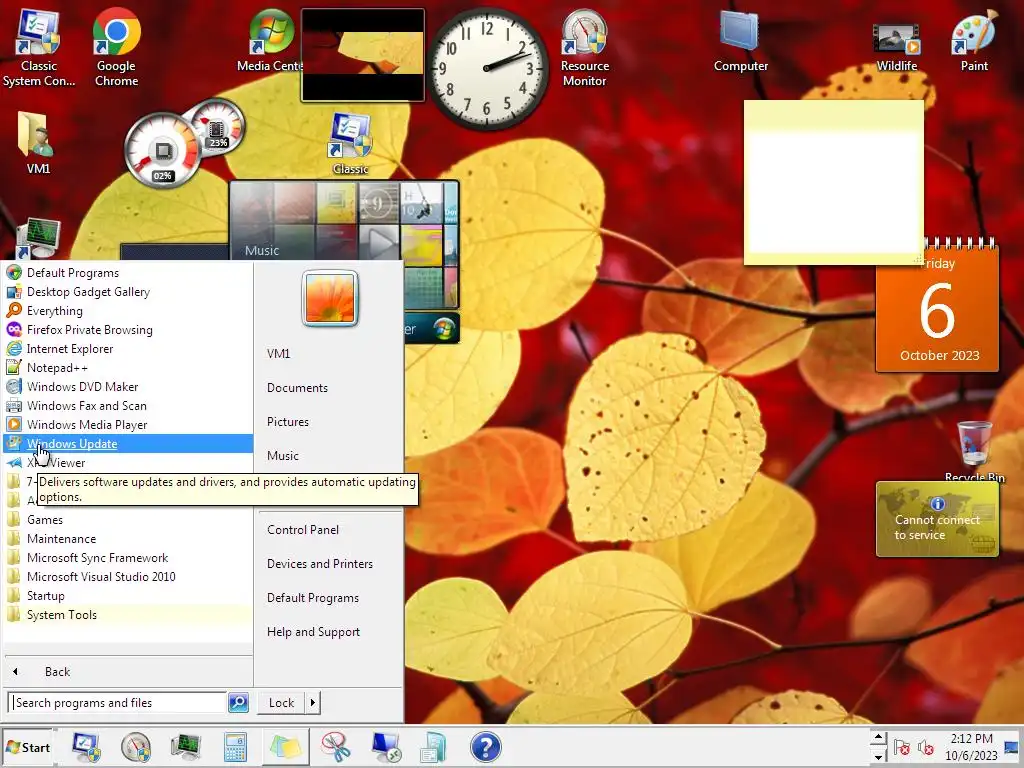Click the Windows Media Player icon
This screenshot has width=1024, height=768.
(14, 424)
